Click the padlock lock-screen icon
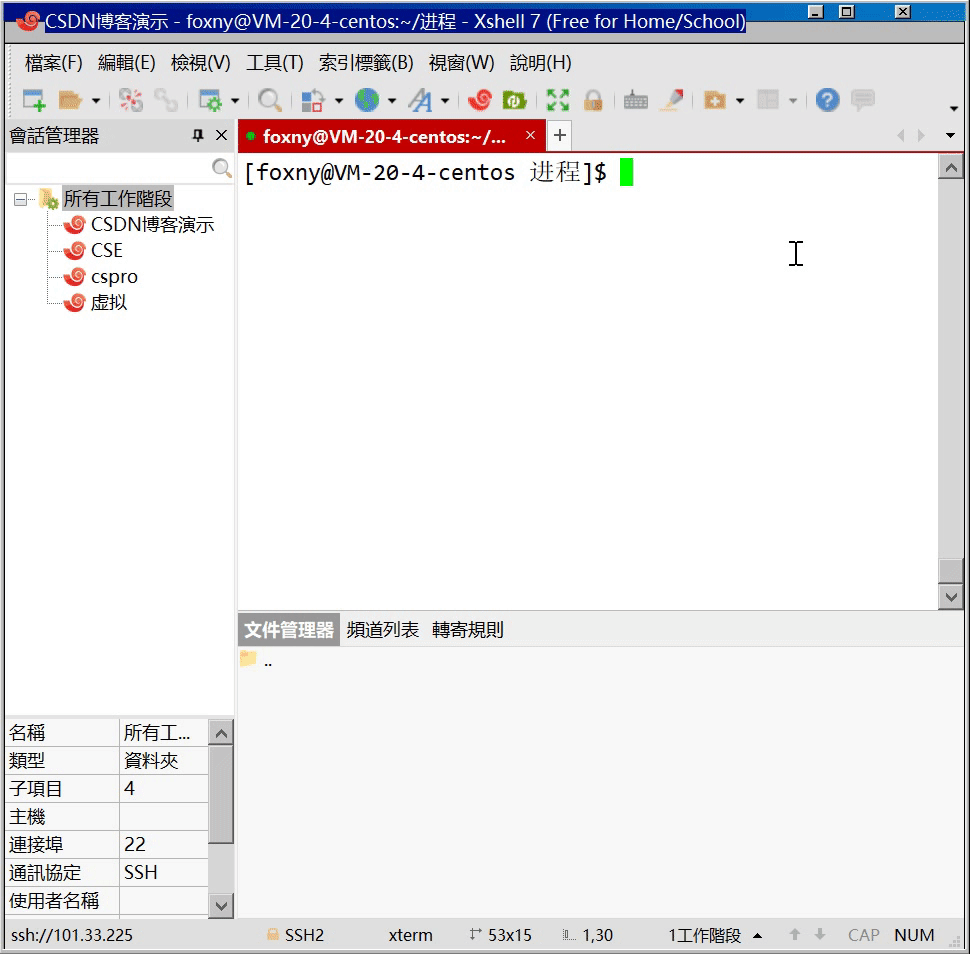 pyautogui.click(x=593, y=100)
